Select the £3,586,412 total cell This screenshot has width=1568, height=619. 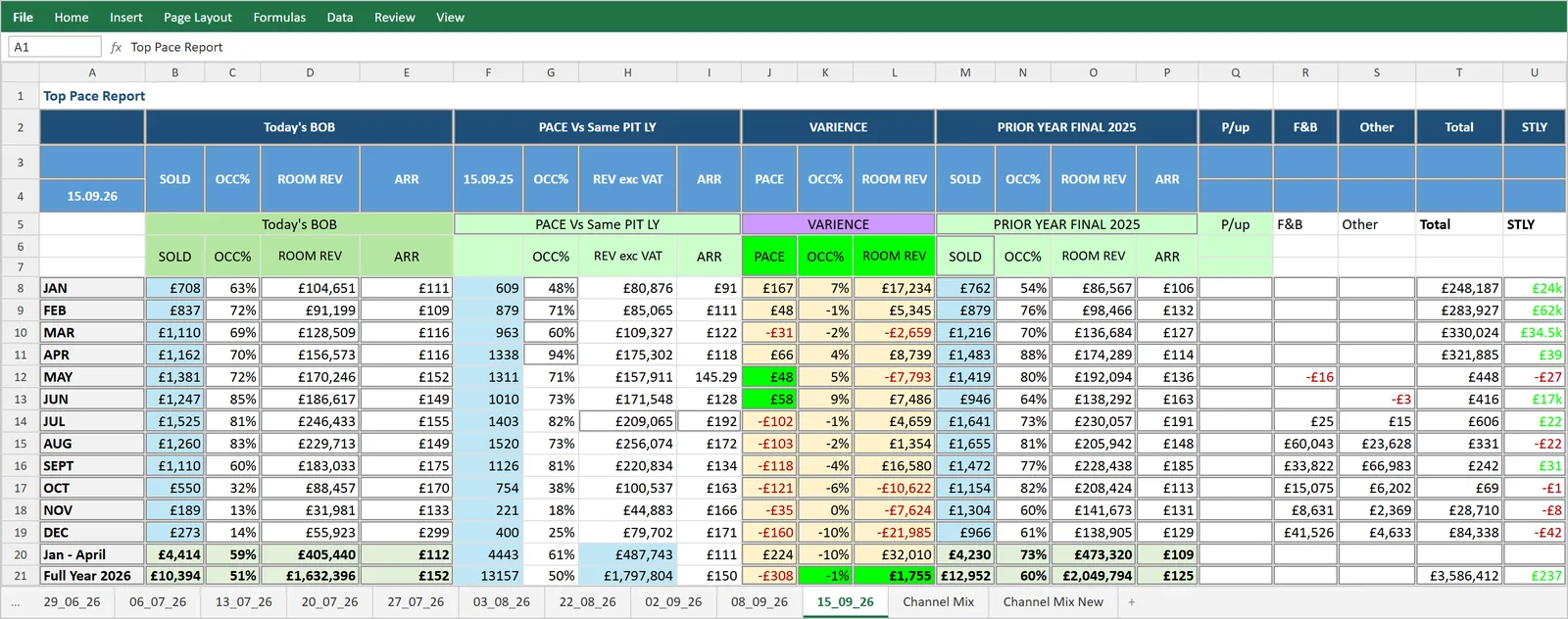point(1458,576)
